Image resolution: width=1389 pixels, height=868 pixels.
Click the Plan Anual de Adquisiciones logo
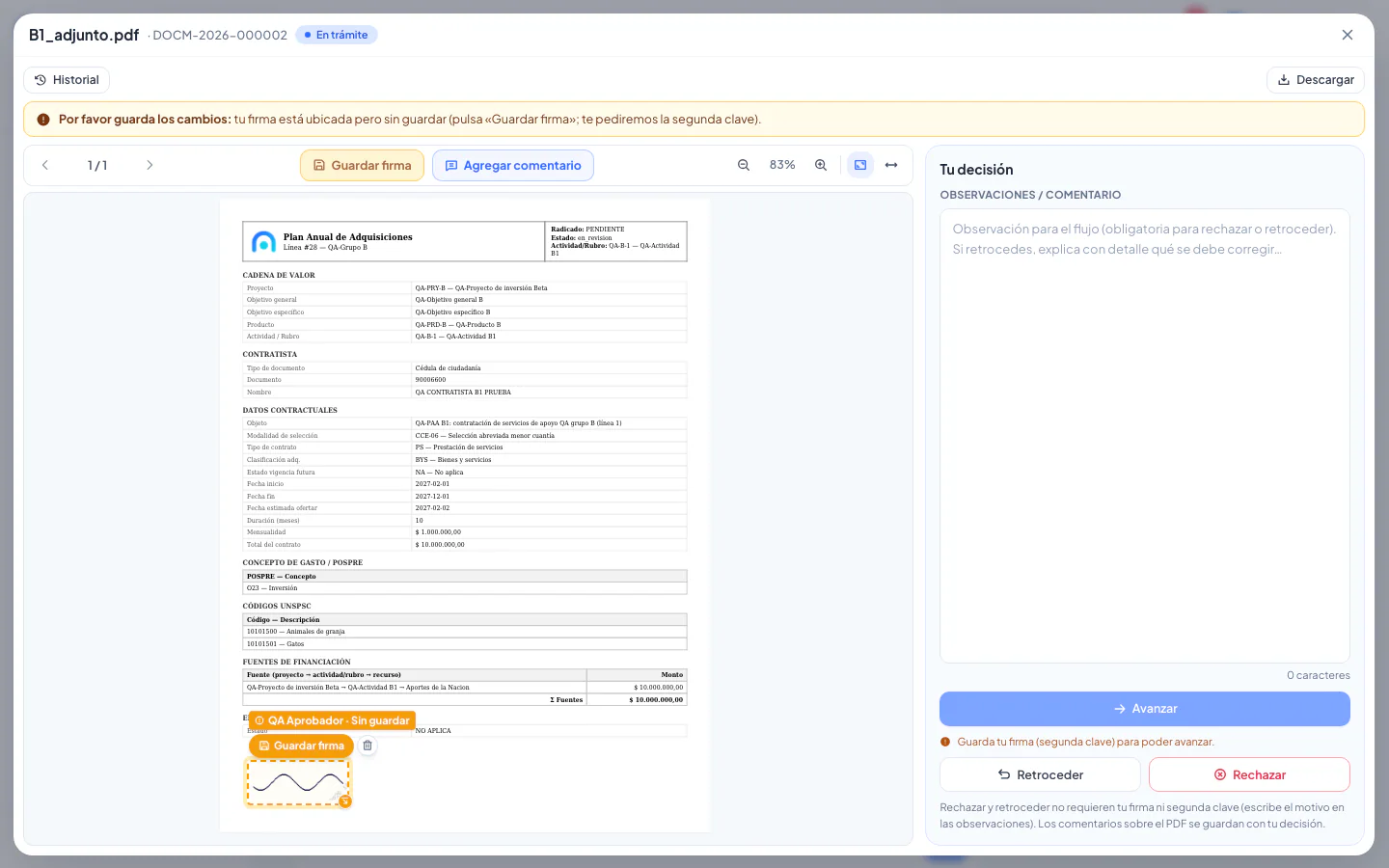263,242
